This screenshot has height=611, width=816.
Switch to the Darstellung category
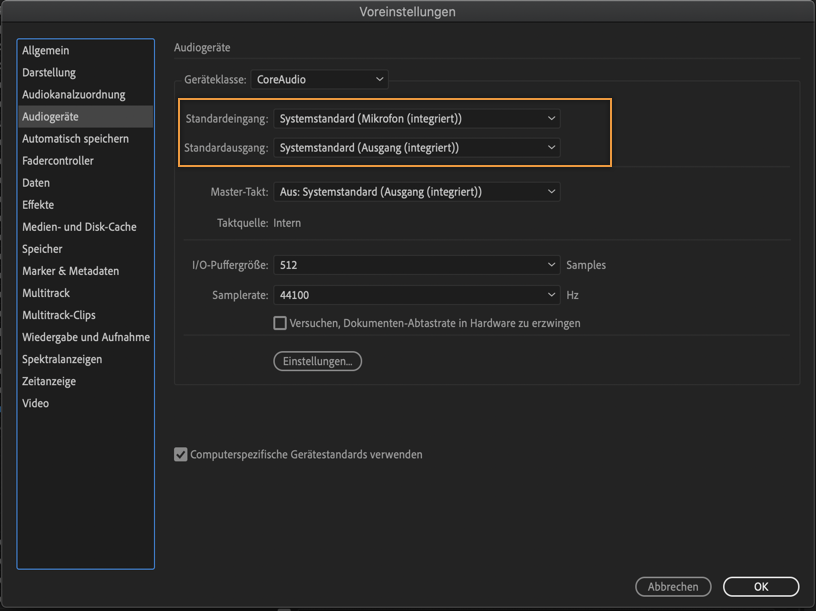(x=49, y=73)
